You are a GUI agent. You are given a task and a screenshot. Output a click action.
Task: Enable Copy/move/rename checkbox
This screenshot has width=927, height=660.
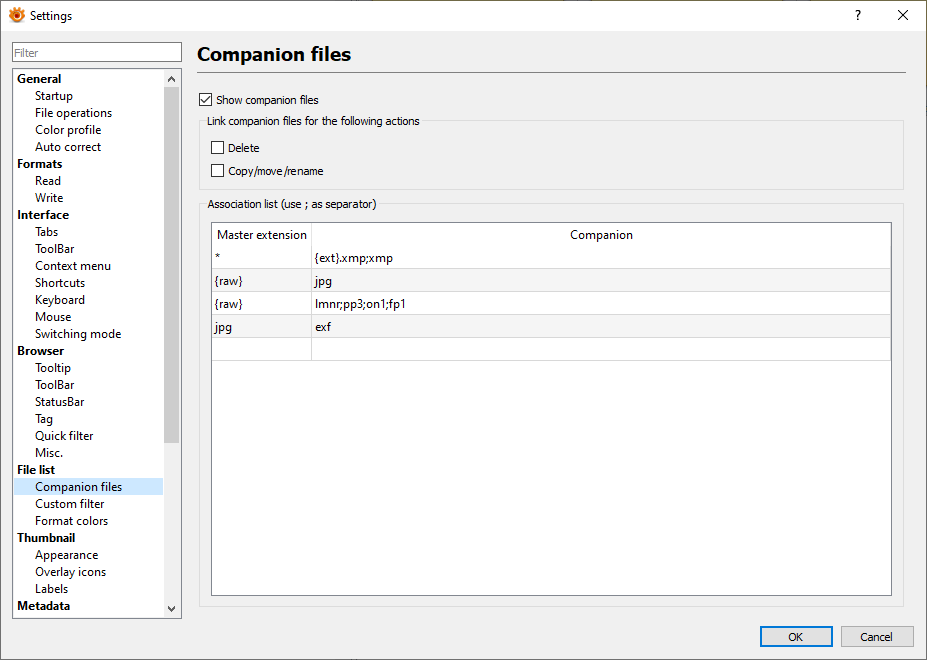(218, 171)
